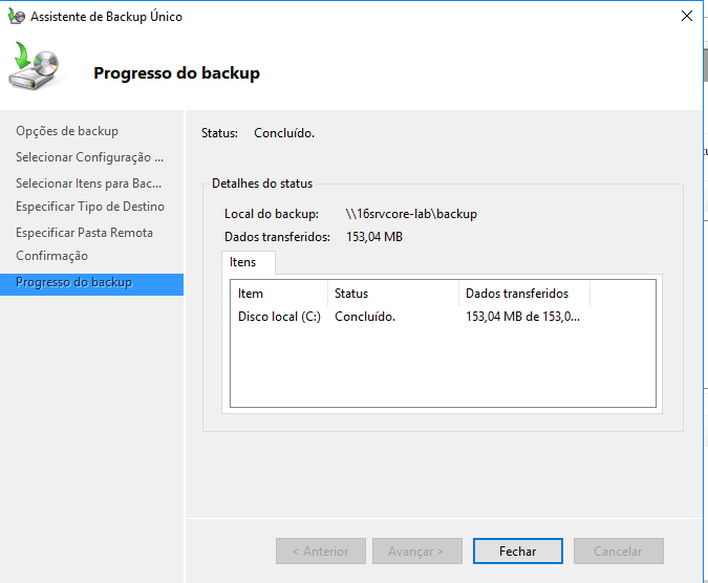Click the Progresso do backup heading
708x583 pixels.
coord(177,73)
